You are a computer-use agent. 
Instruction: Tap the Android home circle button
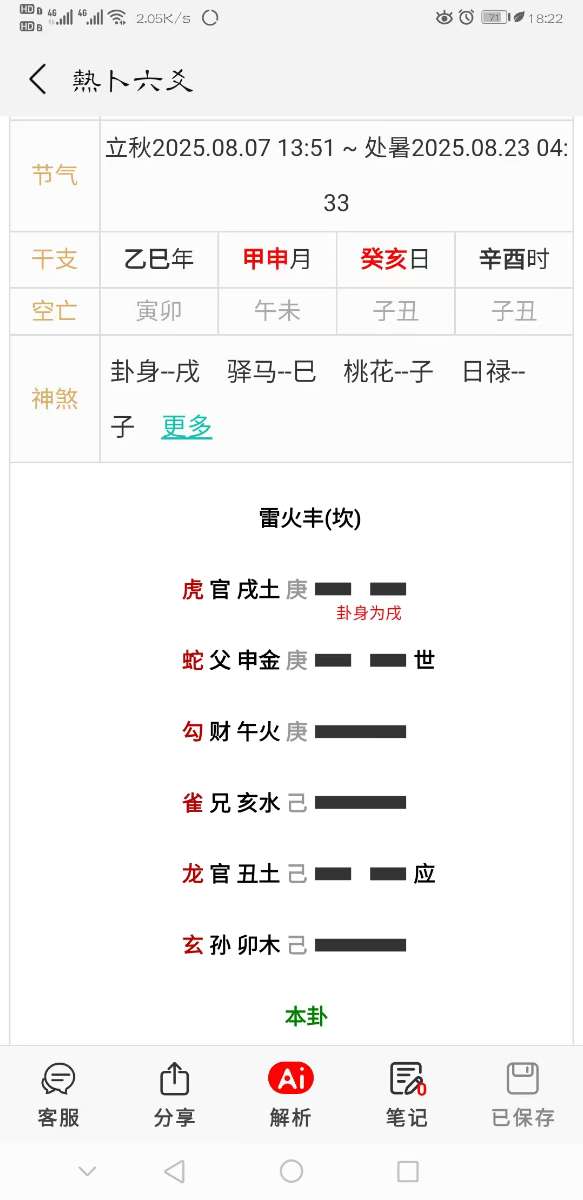291,1170
